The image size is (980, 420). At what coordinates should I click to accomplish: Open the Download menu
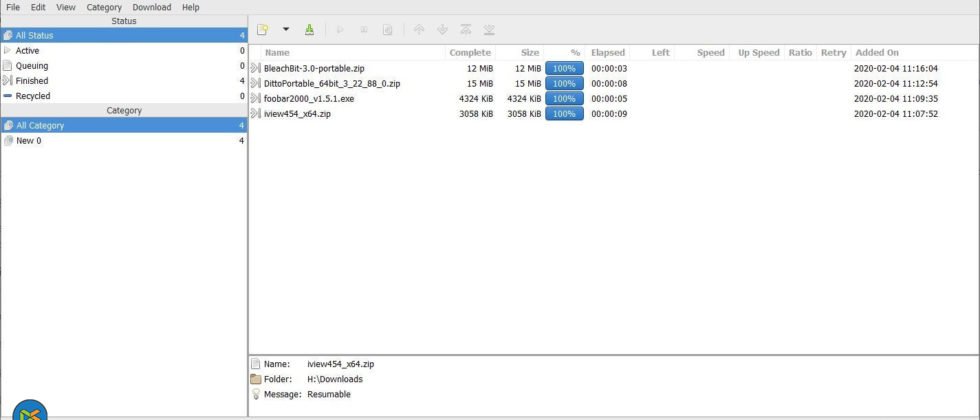tap(152, 8)
